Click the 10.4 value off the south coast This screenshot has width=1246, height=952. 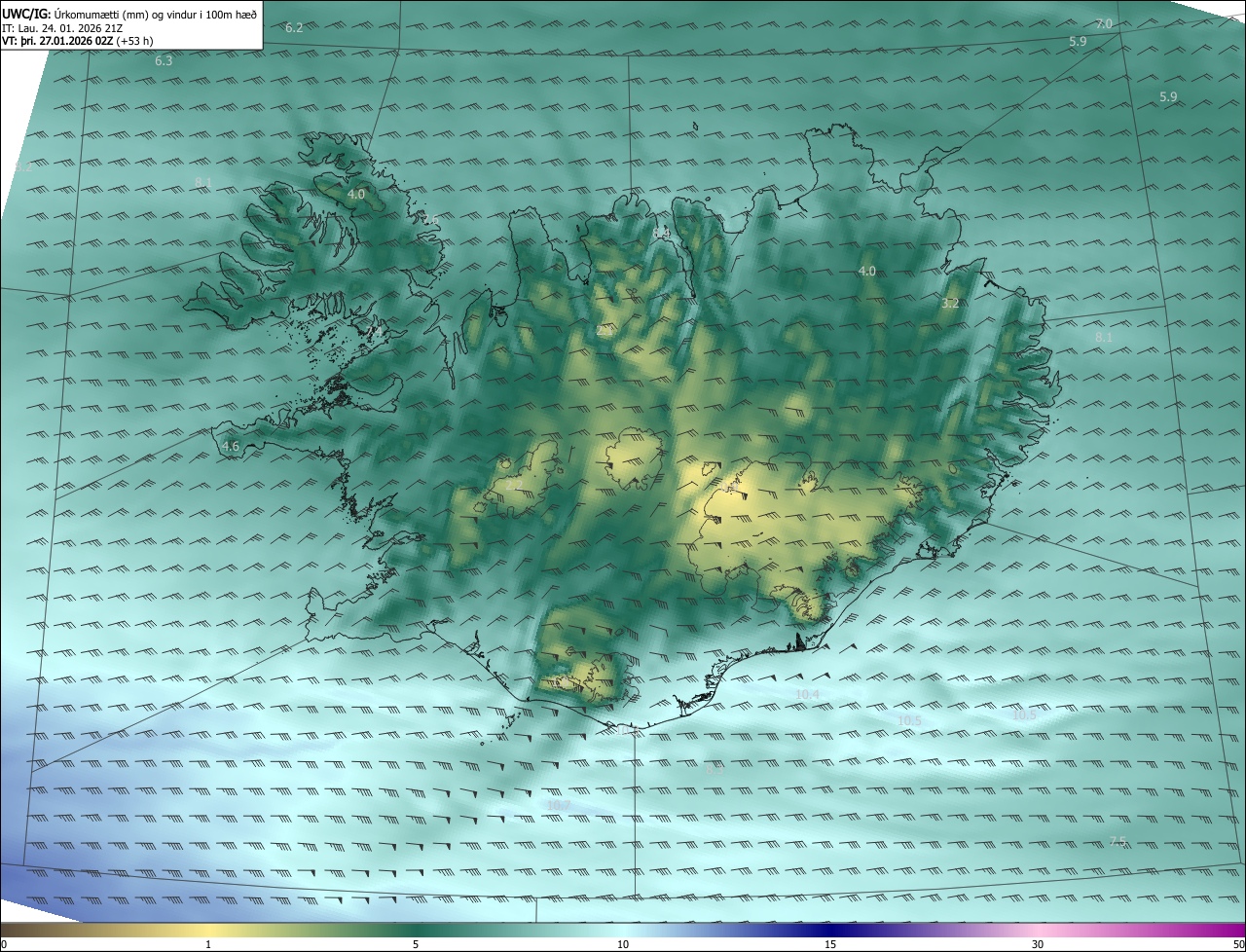coord(808,694)
